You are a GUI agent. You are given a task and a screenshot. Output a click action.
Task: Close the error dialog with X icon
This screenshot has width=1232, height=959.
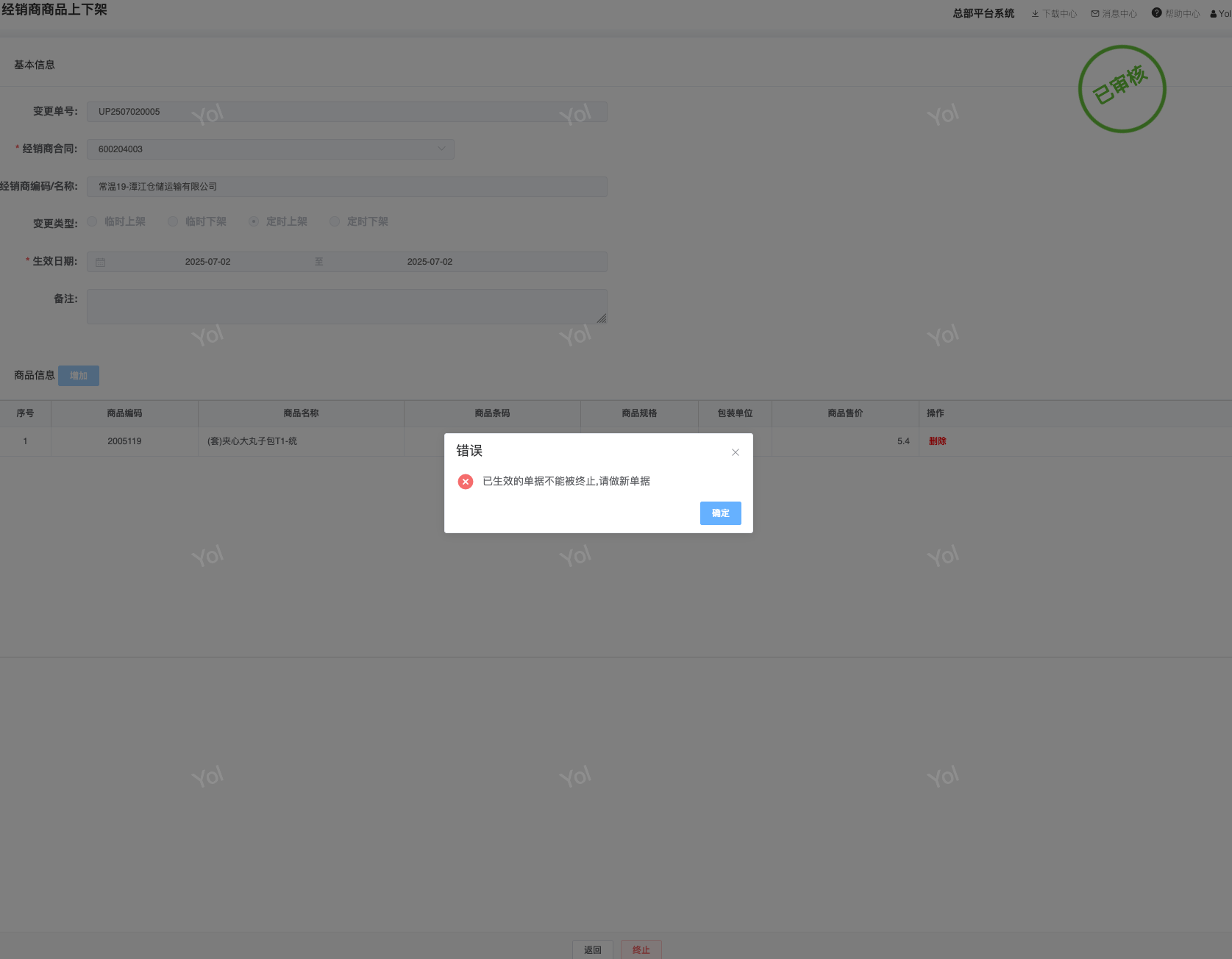(735, 452)
